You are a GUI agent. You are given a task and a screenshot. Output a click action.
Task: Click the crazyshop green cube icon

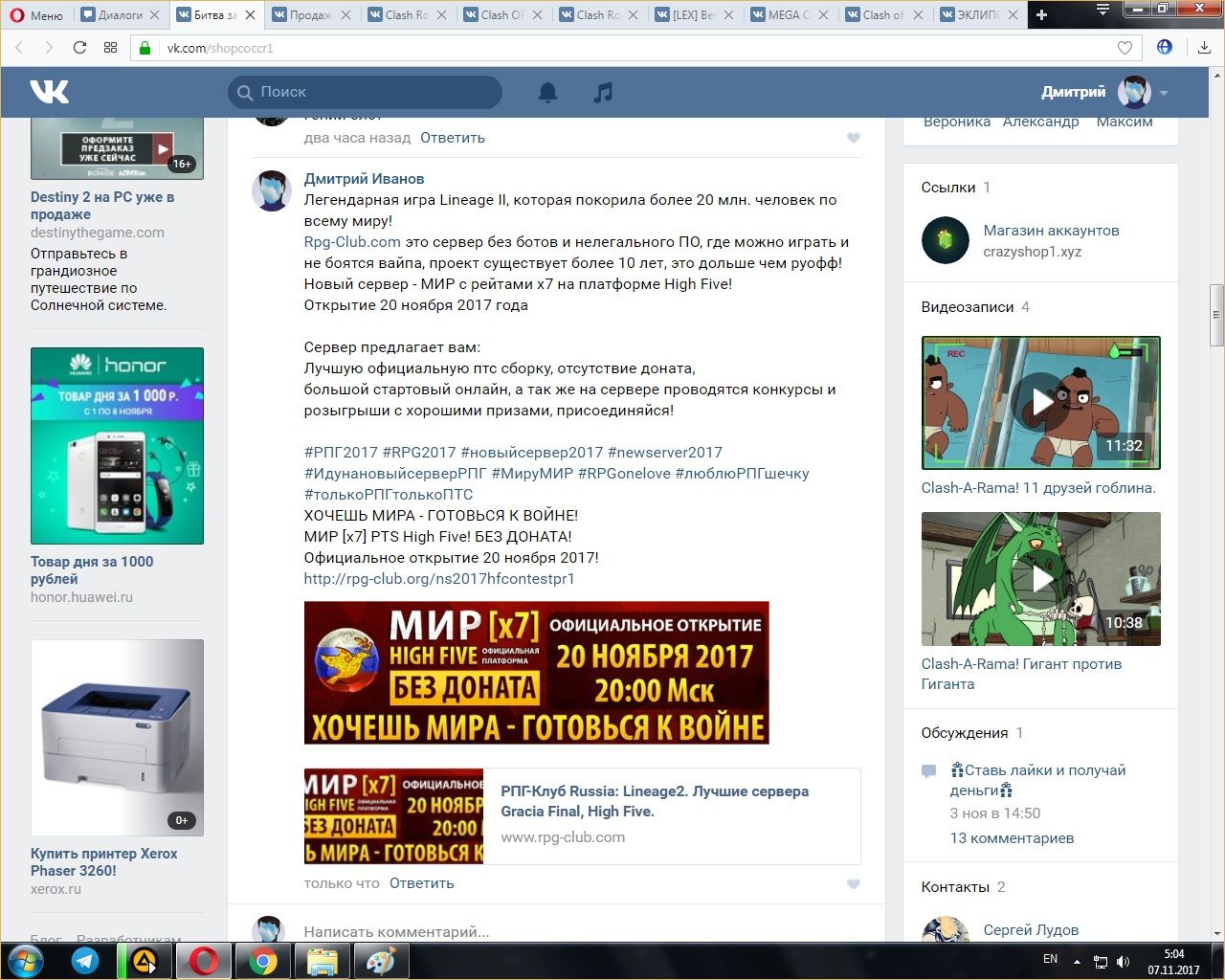(946, 240)
